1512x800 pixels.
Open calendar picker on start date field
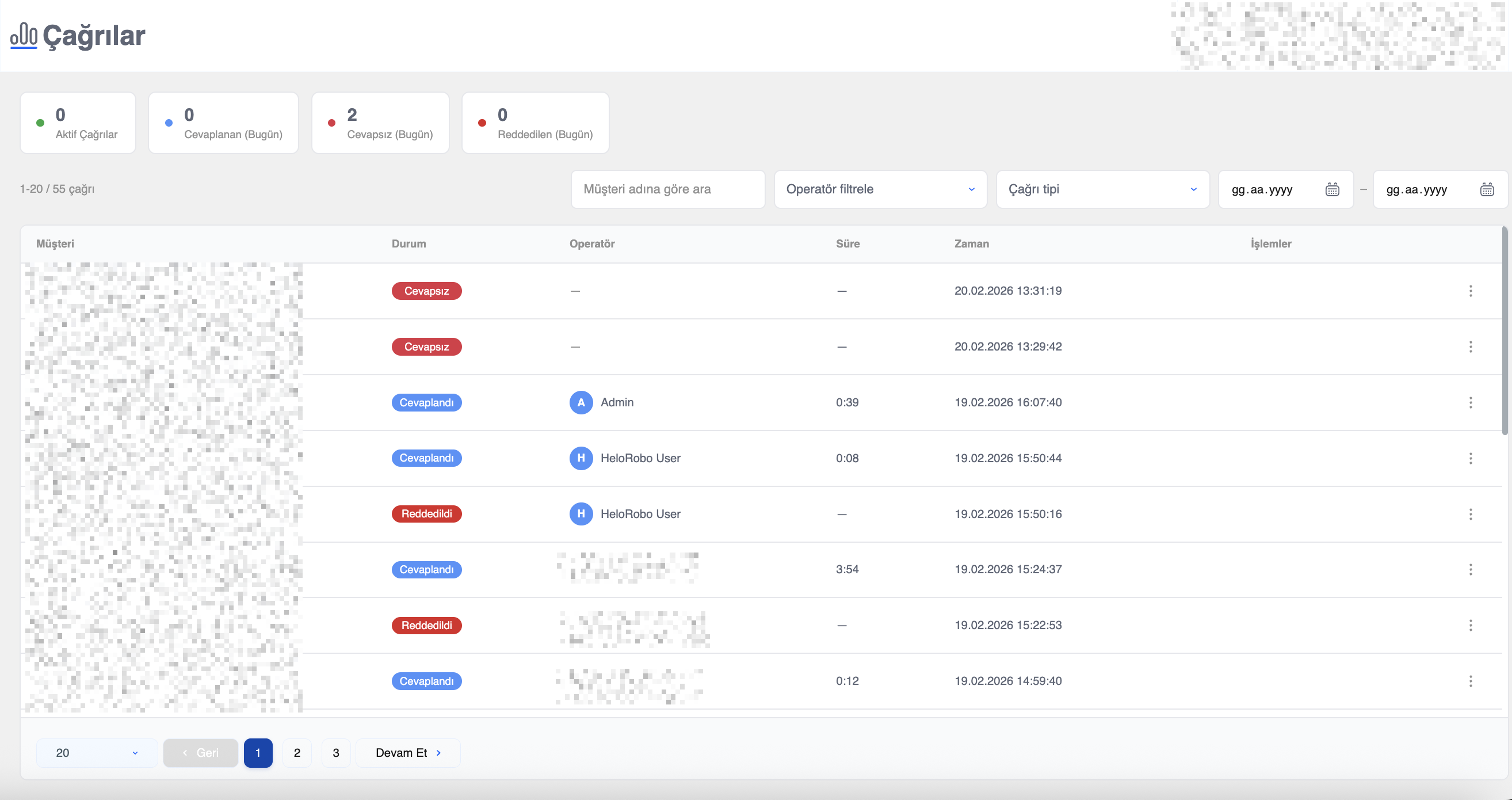click(1332, 189)
